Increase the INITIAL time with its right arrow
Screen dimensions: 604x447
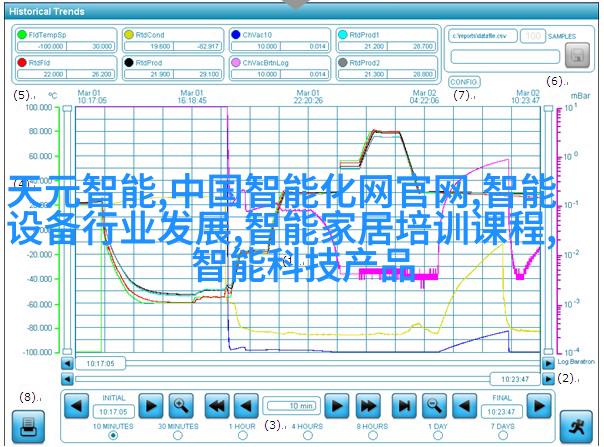151,405
